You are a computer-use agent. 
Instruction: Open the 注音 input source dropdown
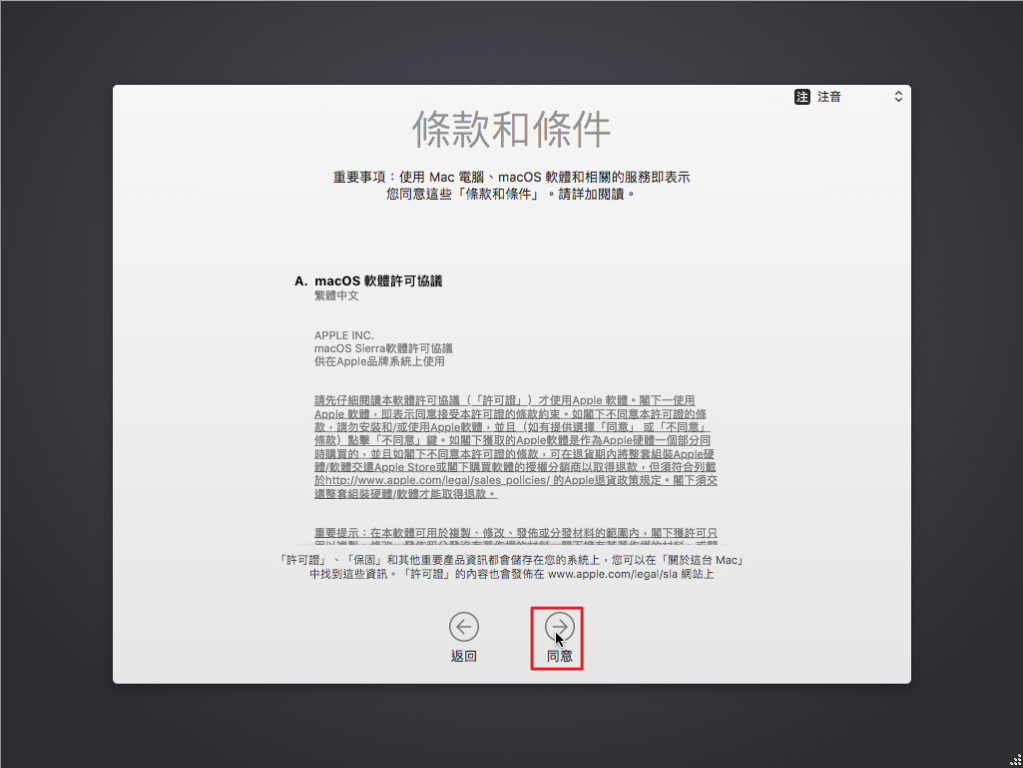point(849,97)
